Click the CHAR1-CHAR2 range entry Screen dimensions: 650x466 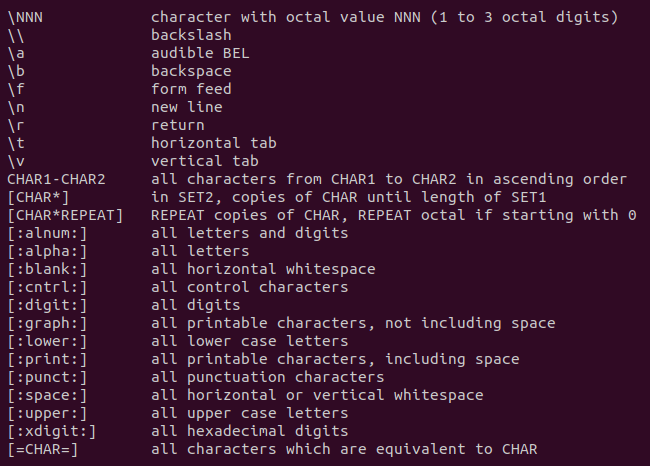56,179
